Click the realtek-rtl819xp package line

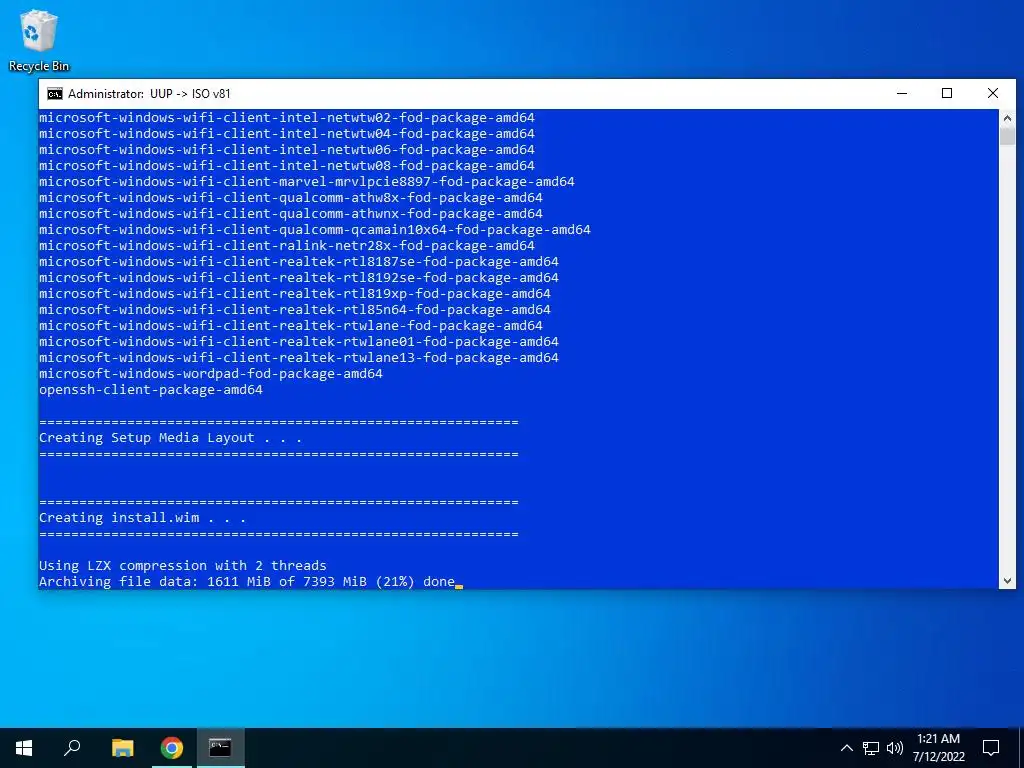coord(295,294)
